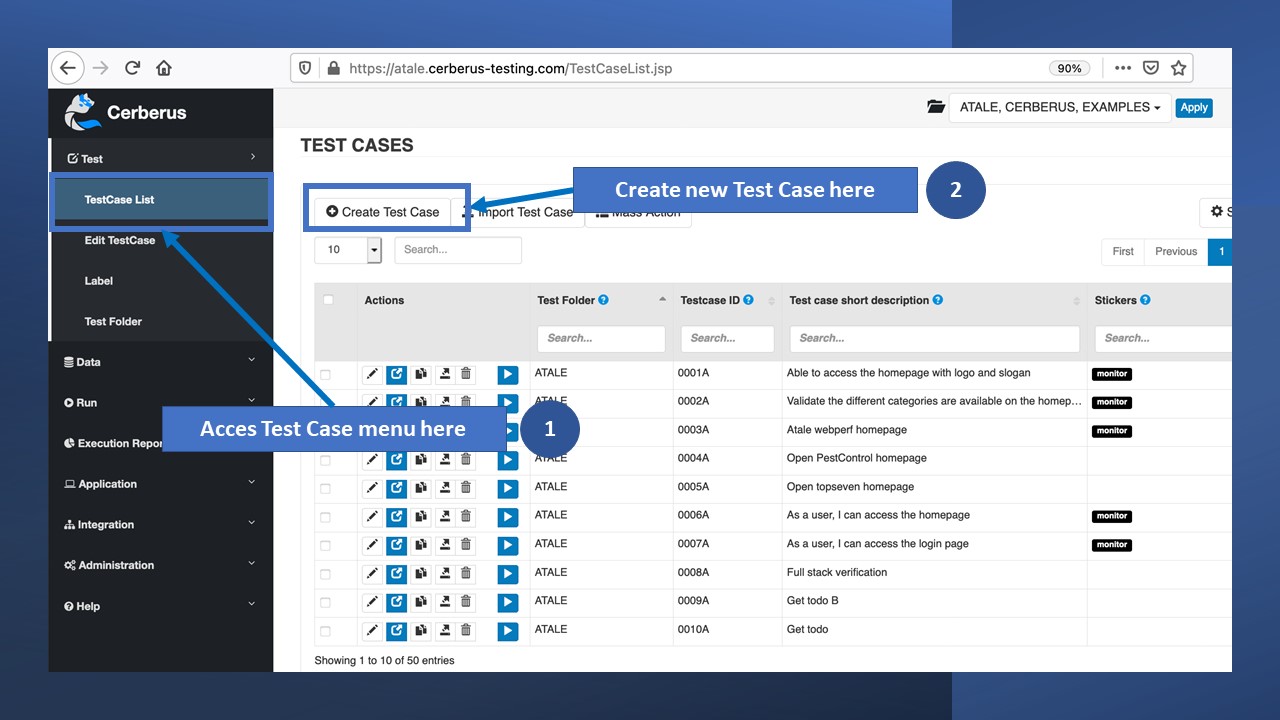The height and width of the screenshot is (720, 1280).
Task: Select the checkbox for testcase 0010A row
Action: [x=325, y=631]
